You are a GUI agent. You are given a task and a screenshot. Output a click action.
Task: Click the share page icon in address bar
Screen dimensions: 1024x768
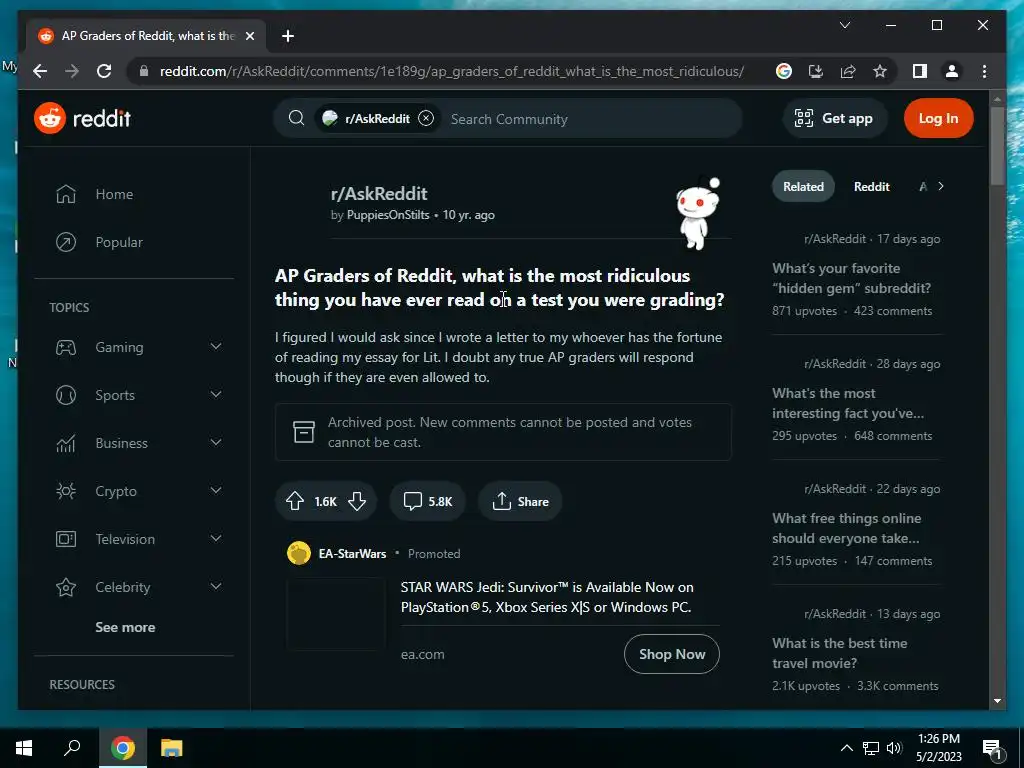click(848, 71)
